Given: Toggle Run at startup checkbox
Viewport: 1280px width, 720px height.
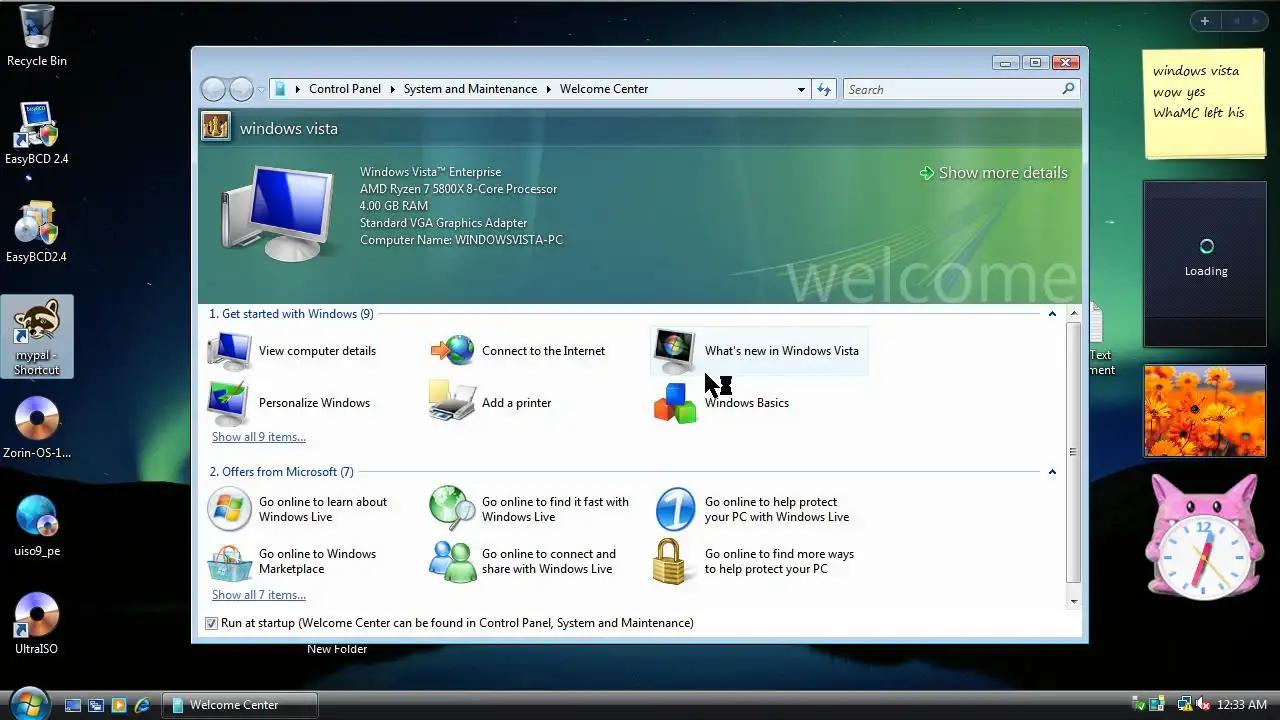Looking at the screenshot, I should 211,623.
